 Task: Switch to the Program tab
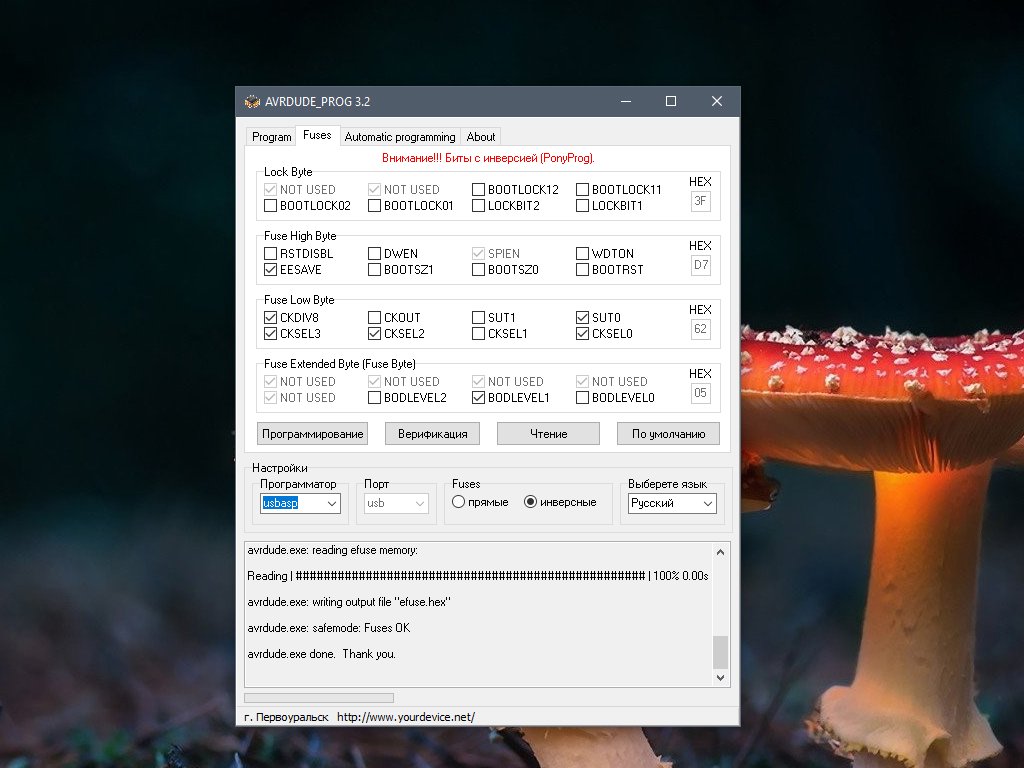point(271,137)
